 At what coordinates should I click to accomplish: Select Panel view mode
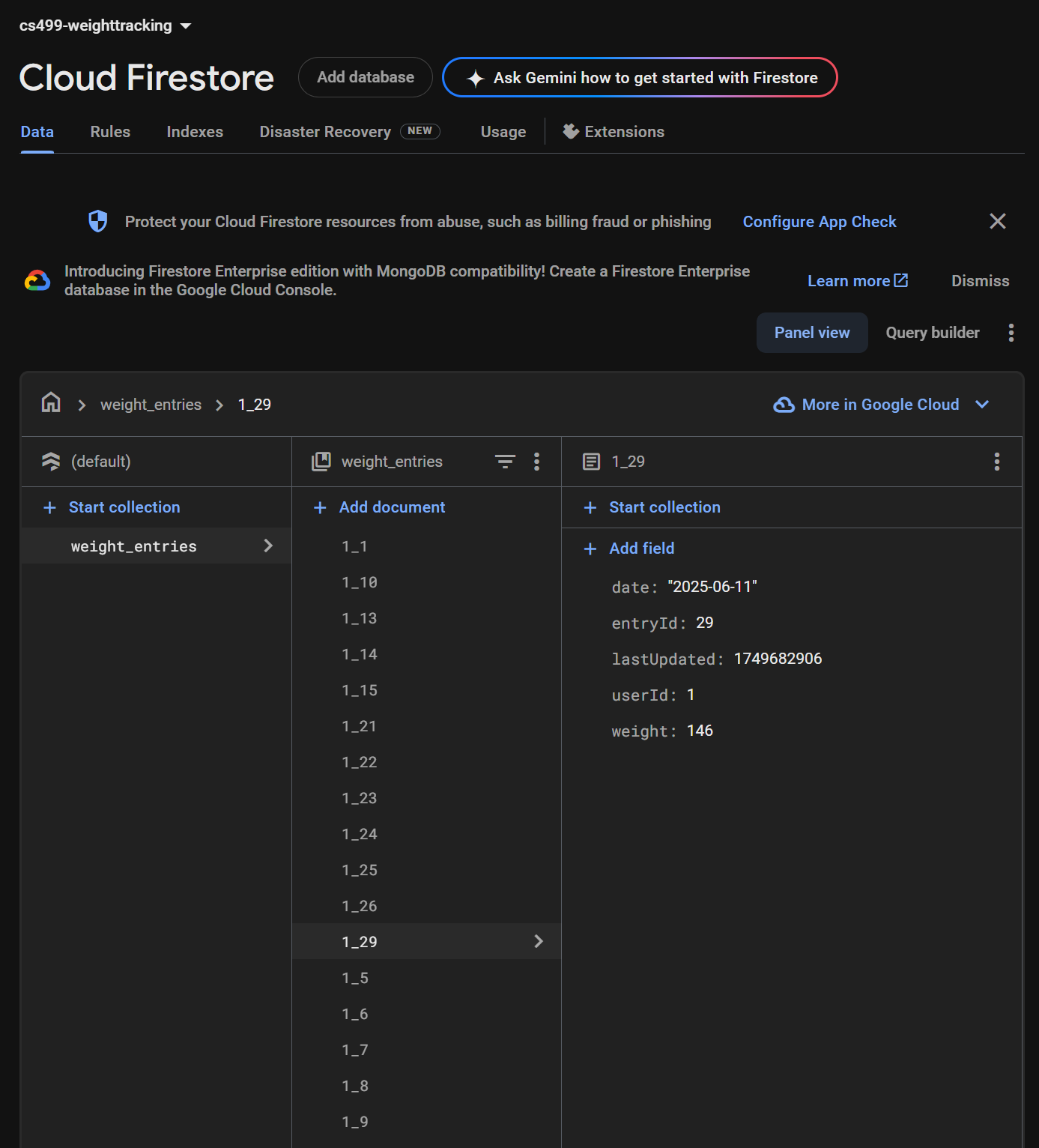(x=812, y=333)
